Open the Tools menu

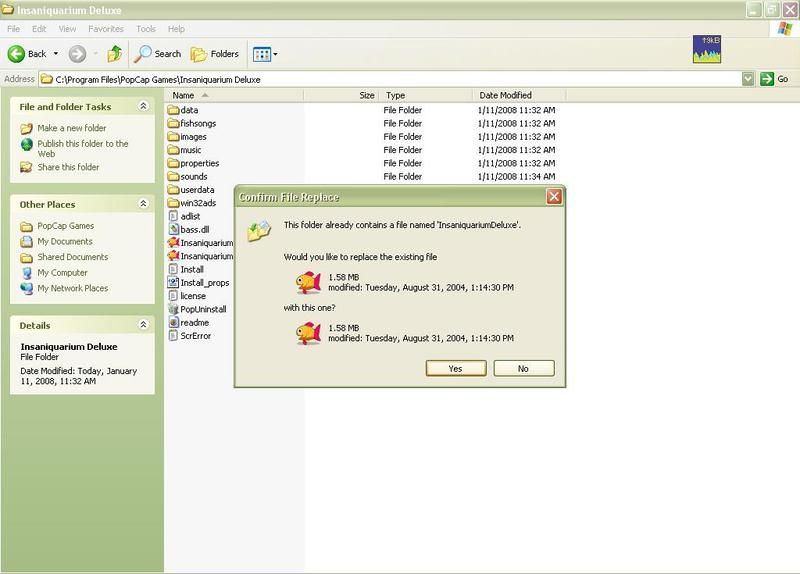[x=146, y=29]
